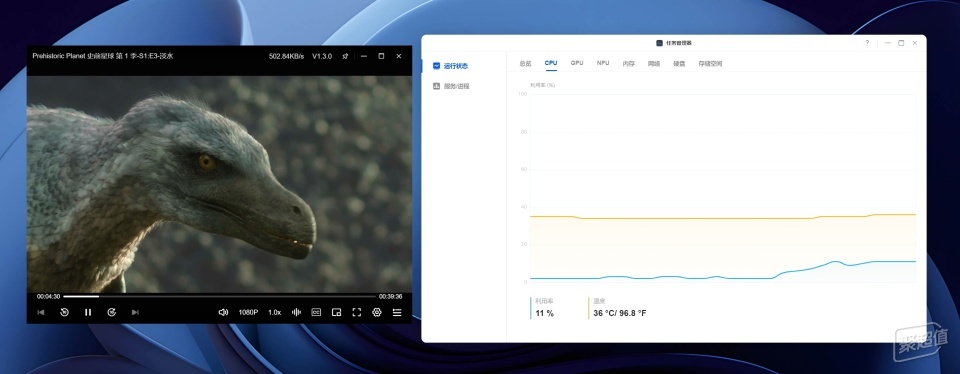
Task: Expand the episode playlist menu
Action: 397,312
